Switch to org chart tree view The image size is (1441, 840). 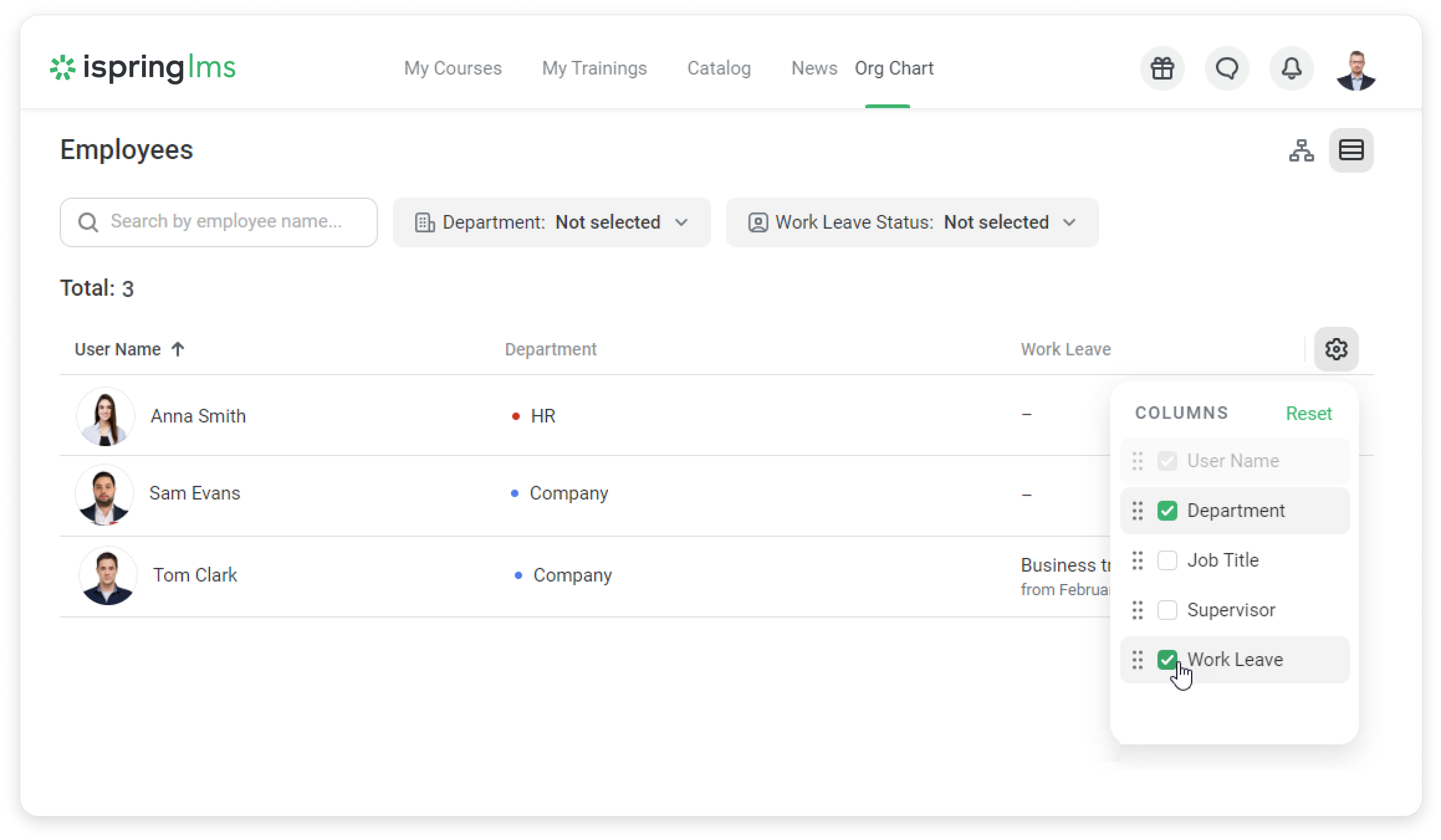(x=1301, y=151)
